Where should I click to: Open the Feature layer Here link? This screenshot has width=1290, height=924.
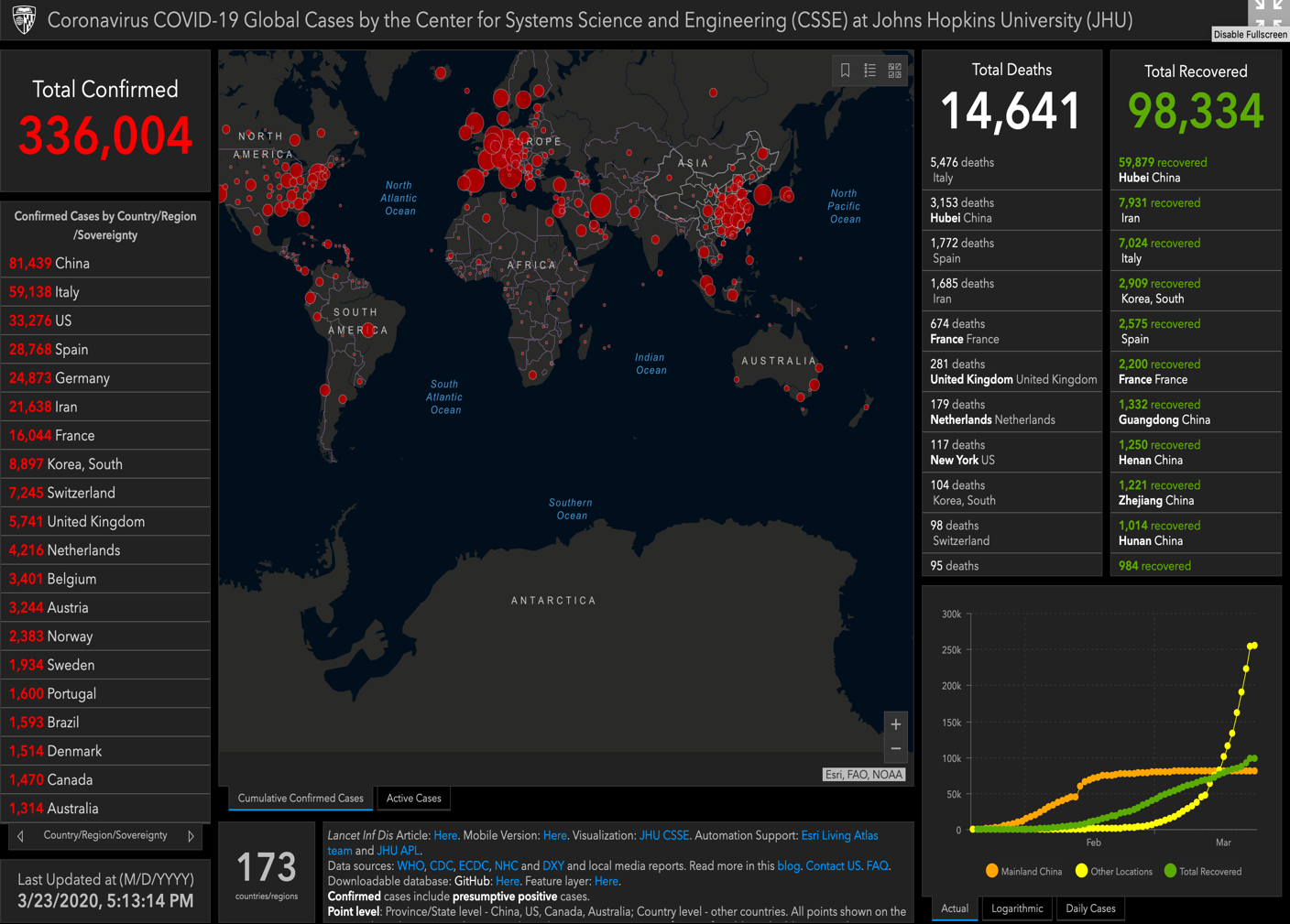607,881
